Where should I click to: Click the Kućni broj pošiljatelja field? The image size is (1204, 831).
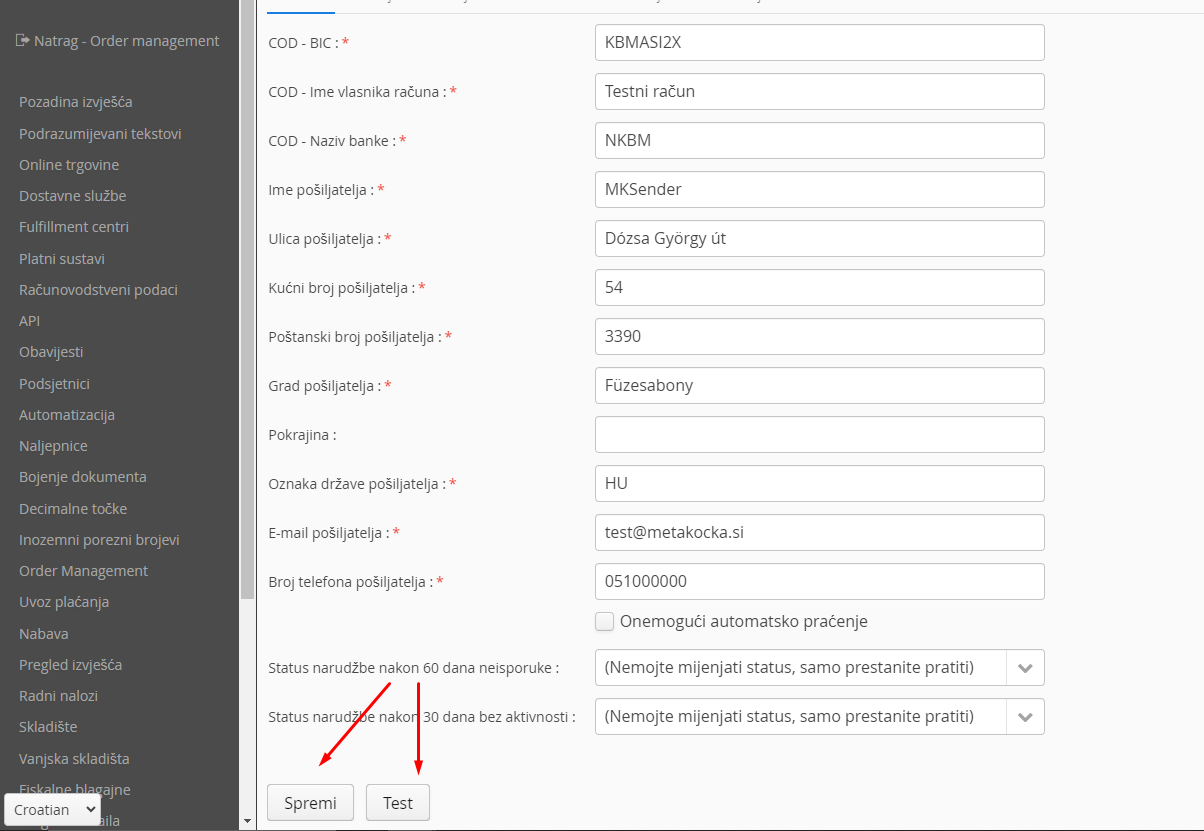pyautogui.click(x=820, y=287)
